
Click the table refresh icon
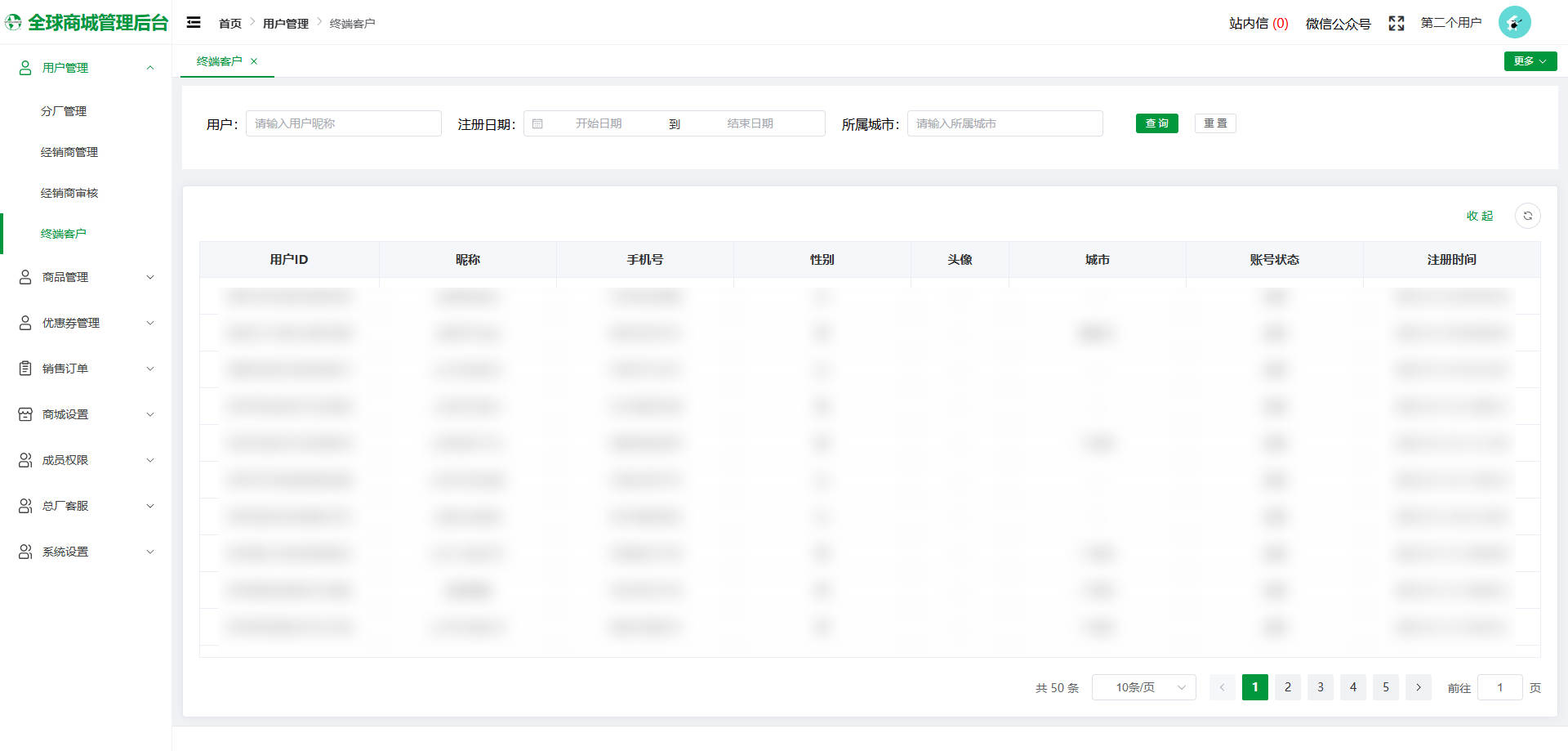point(1528,216)
